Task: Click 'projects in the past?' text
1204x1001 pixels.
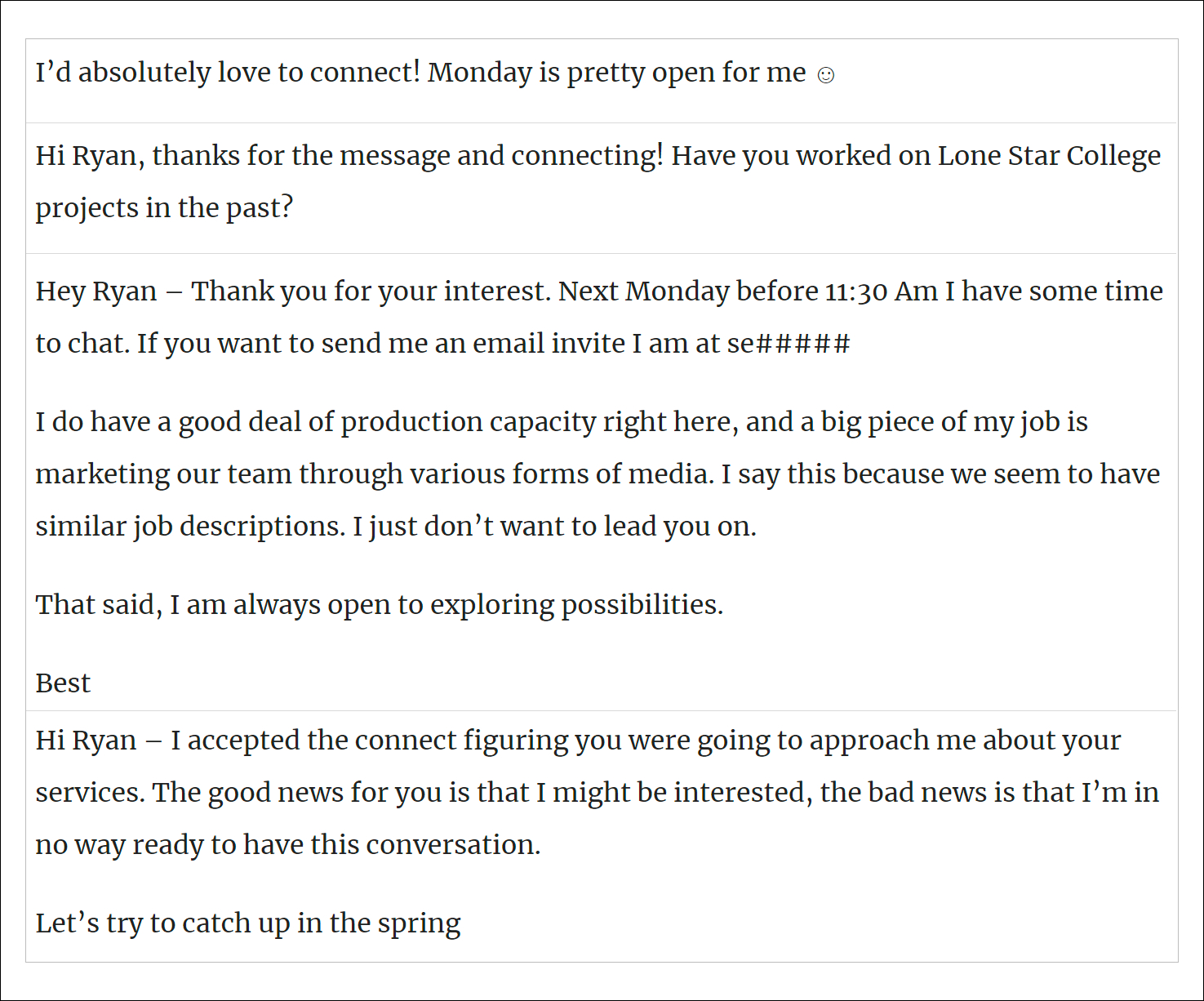Action: point(164,207)
